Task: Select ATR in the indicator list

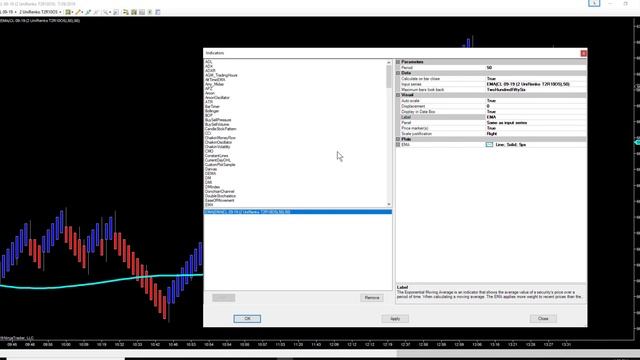Action: coord(209,102)
